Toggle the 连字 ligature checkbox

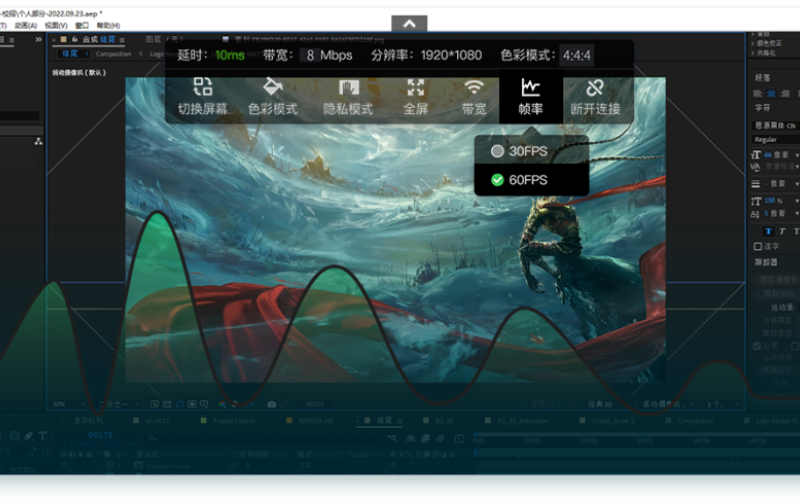757,246
